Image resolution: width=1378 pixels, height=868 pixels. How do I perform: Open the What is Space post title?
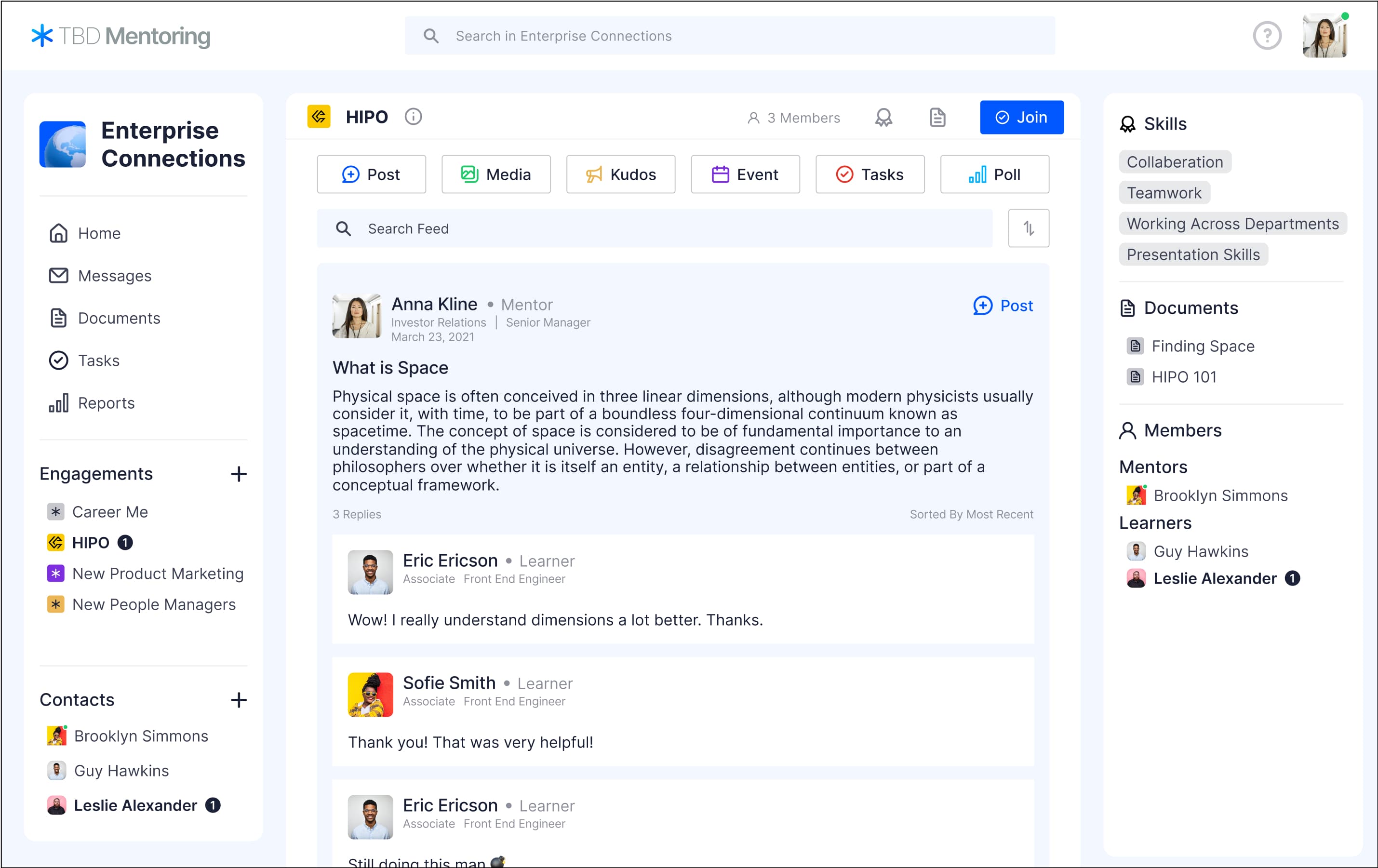coord(390,368)
